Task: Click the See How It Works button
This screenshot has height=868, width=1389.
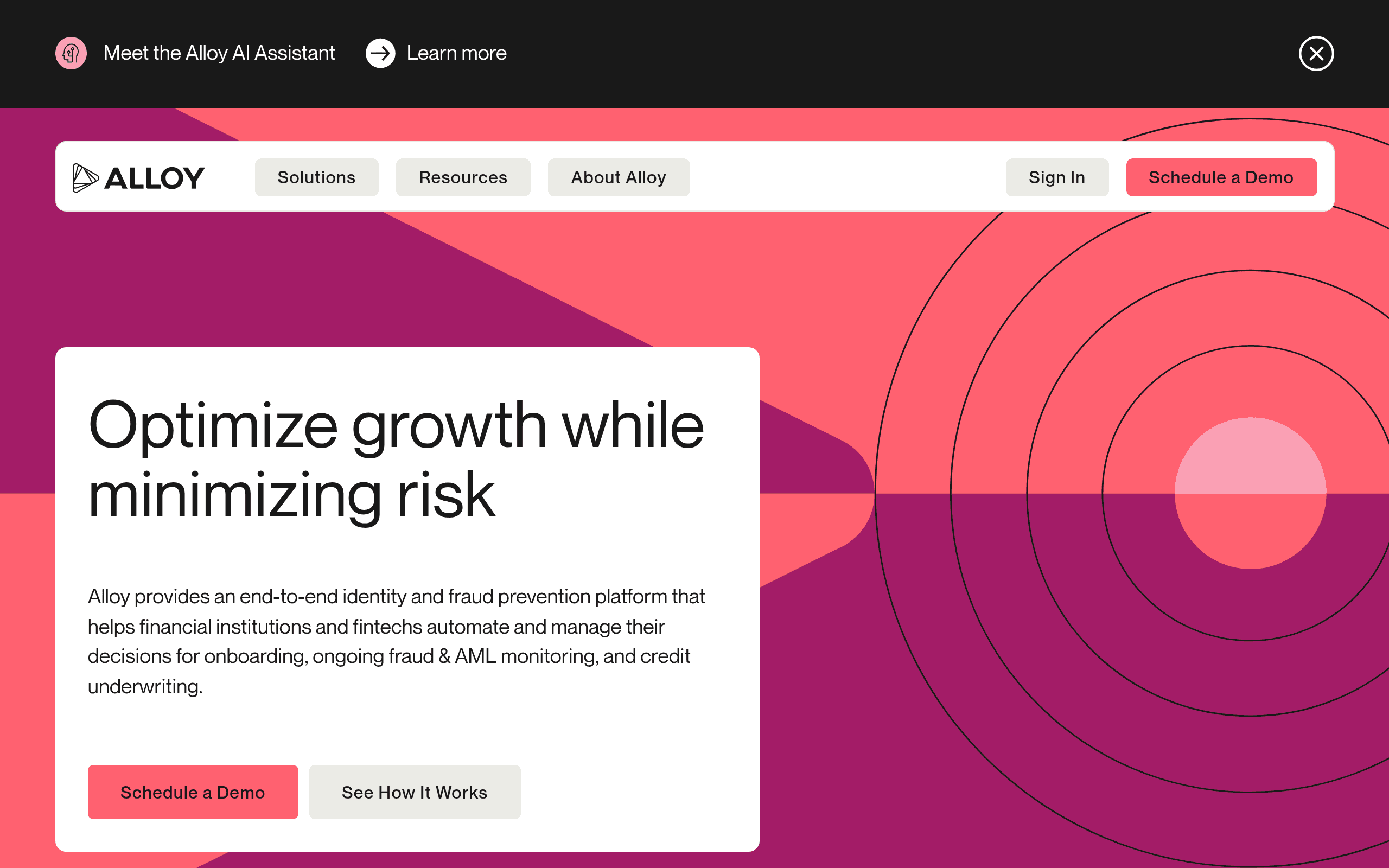Action: [x=415, y=792]
